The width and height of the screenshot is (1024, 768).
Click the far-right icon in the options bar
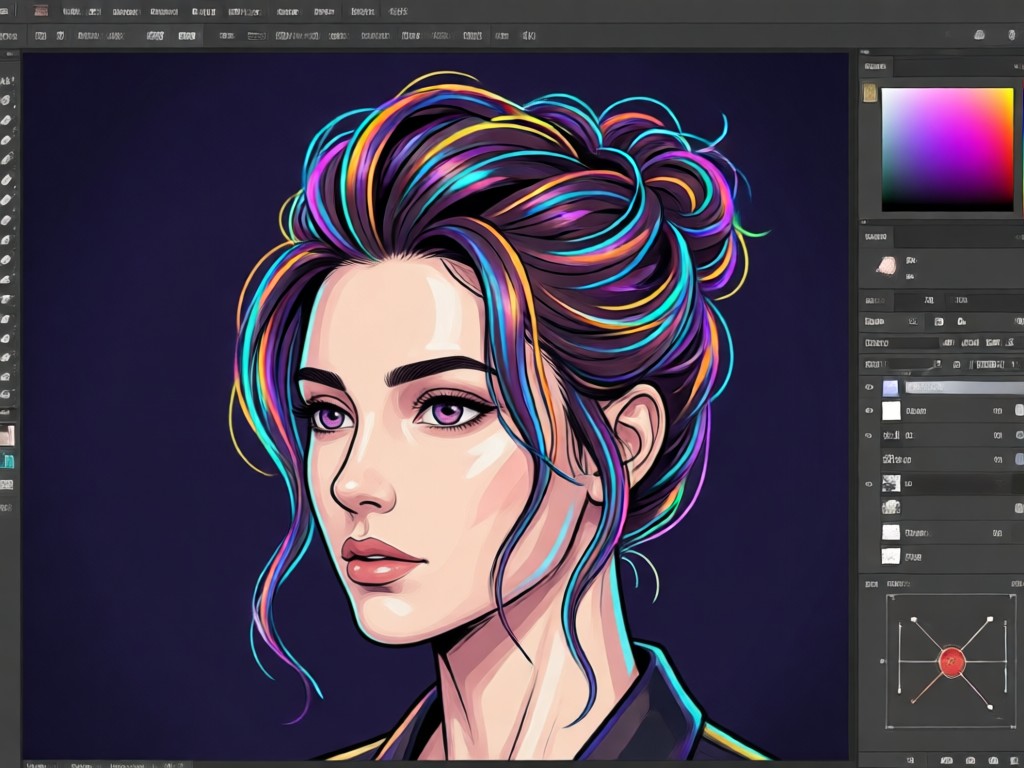(1012, 35)
